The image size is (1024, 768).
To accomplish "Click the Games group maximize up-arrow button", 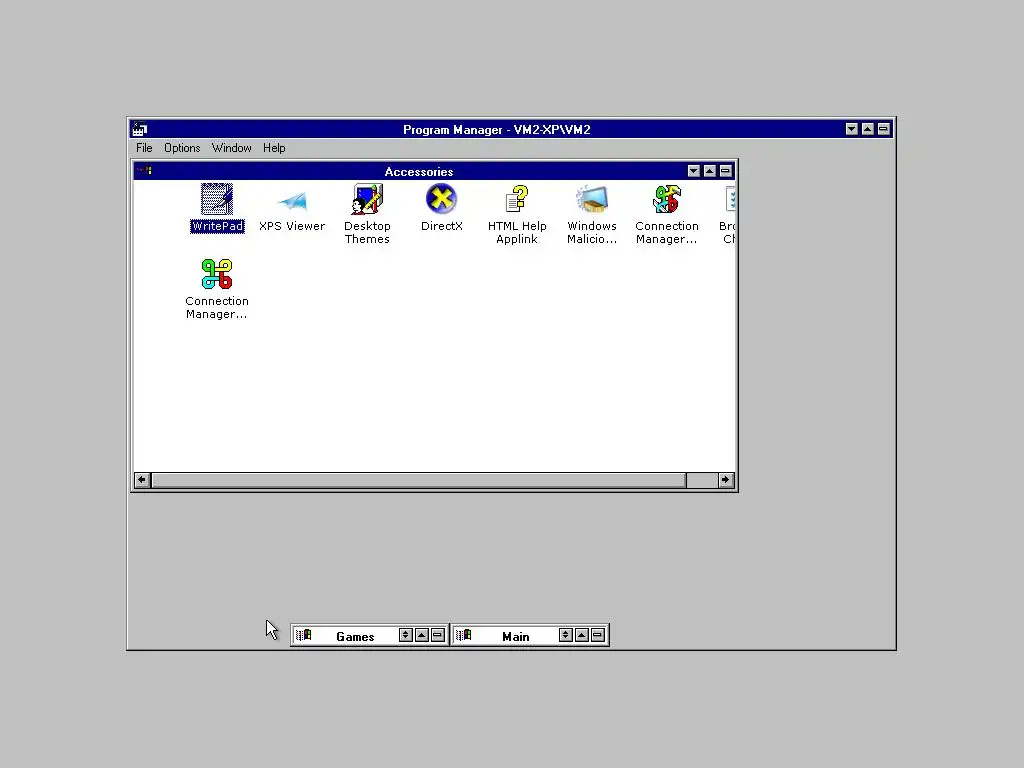I will pos(422,635).
